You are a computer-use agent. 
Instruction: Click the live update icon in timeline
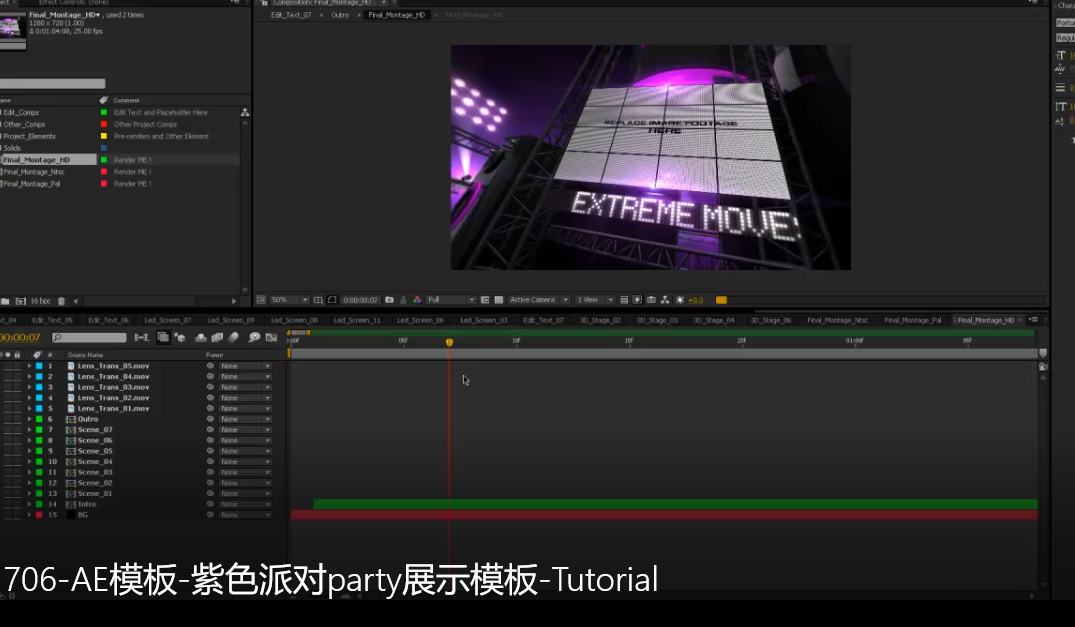point(163,337)
